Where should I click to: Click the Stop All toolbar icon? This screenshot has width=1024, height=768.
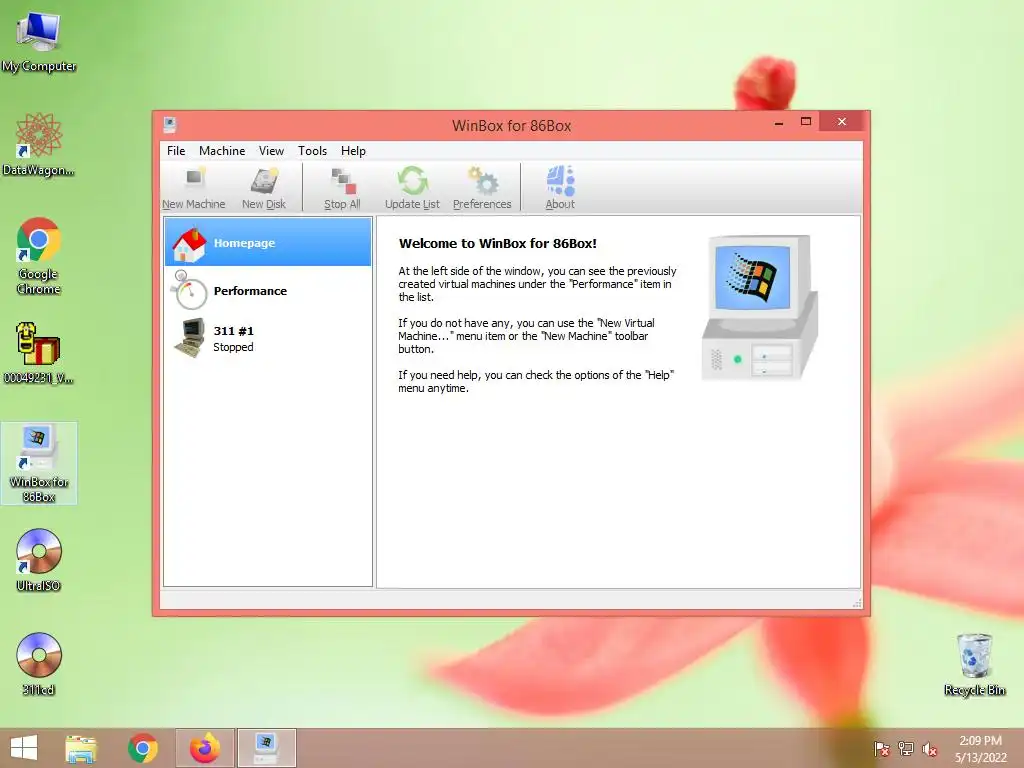pos(342,188)
